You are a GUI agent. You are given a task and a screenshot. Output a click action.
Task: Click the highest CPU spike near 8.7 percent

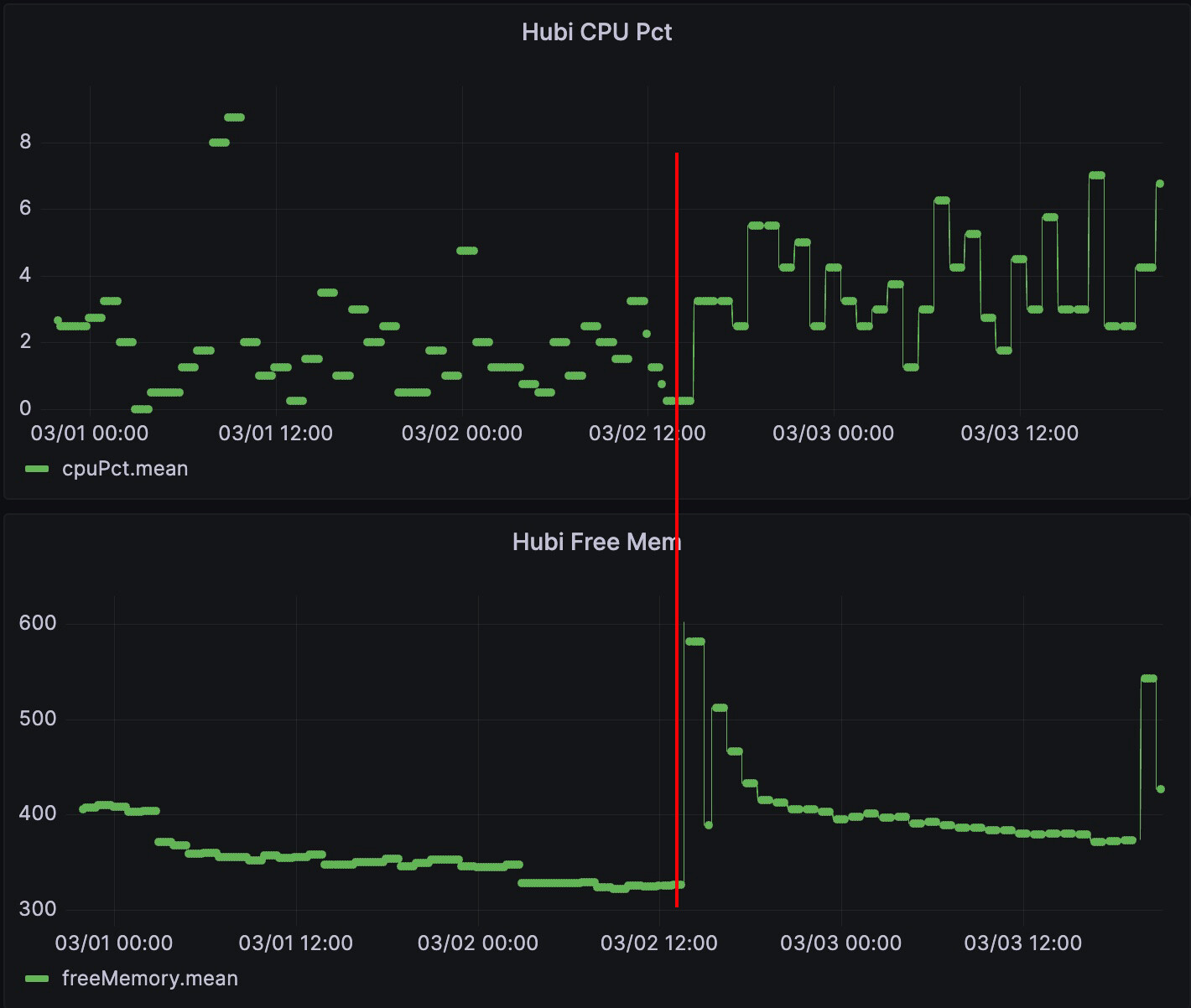[x=232, y=117]
